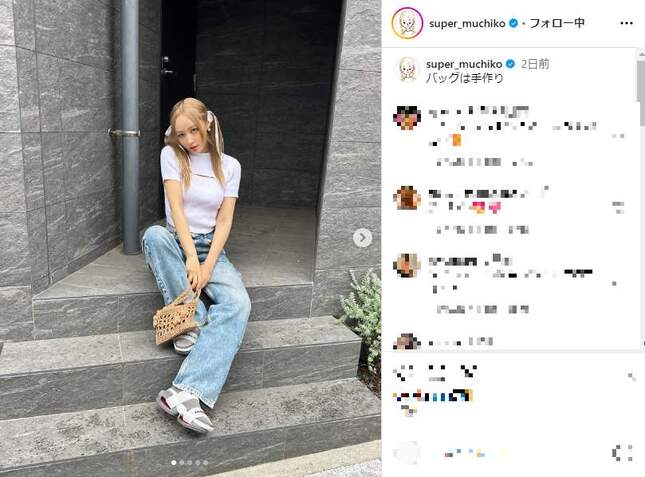The width and height of the screenshot is (645, 477).
Task: Like the first comment with its heart
Action: pos(618,136)
